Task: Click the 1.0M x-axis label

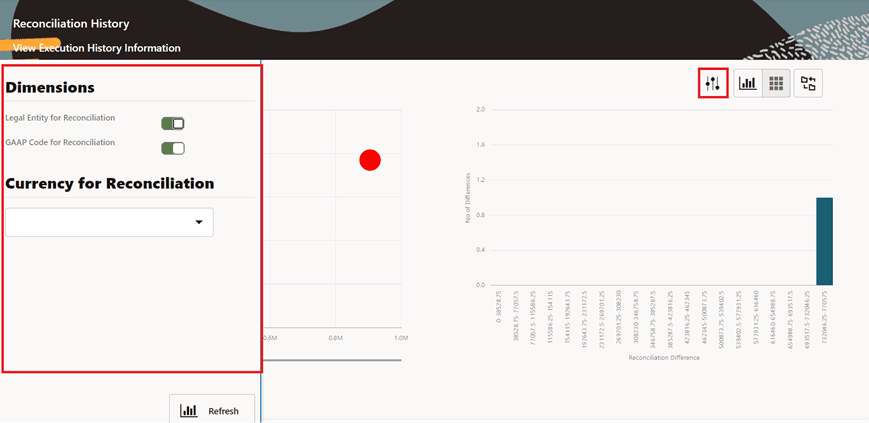Action: 401,337
